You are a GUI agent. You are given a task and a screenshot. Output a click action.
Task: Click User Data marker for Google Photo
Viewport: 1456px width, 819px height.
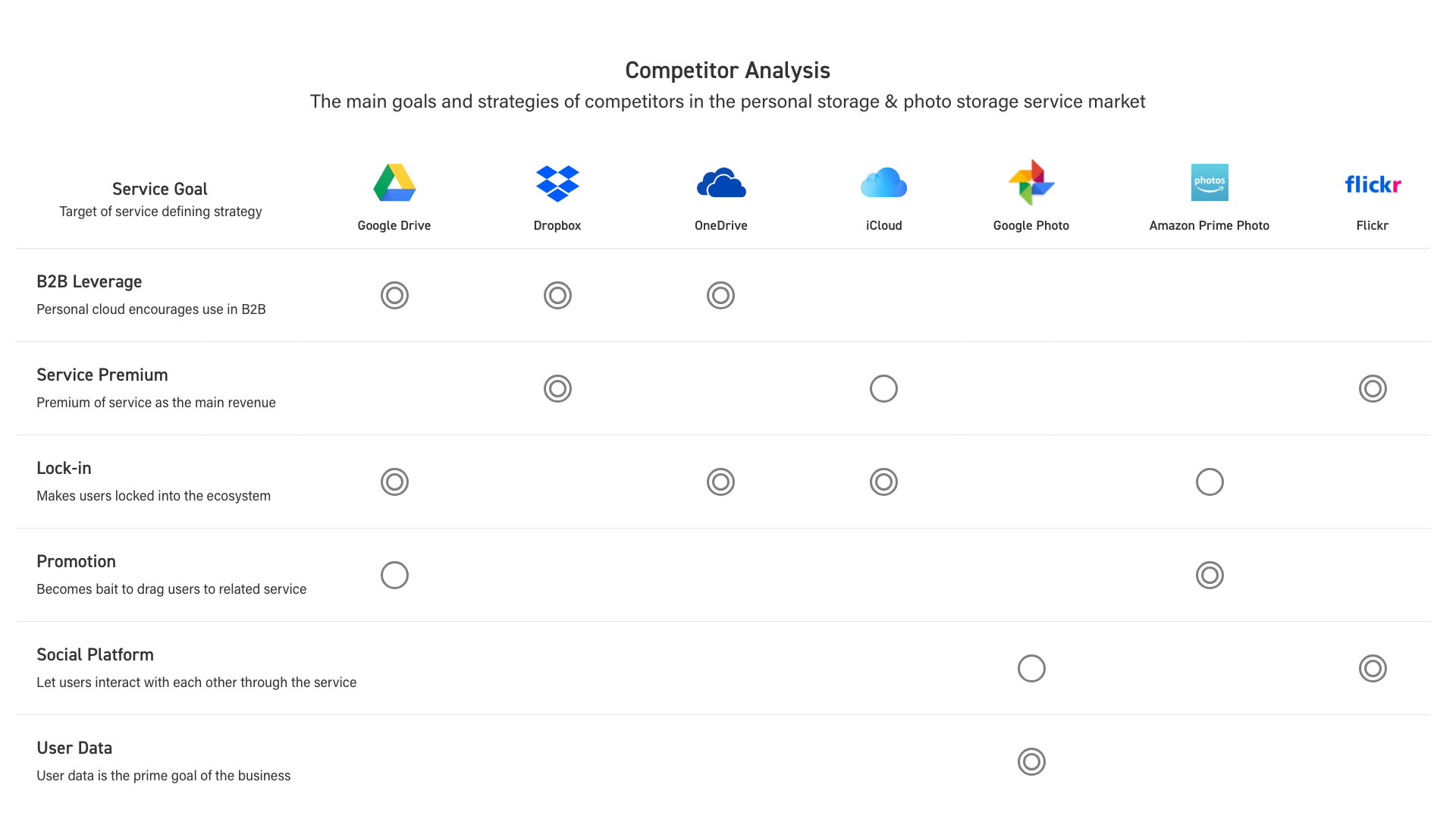coord(1031,761)
